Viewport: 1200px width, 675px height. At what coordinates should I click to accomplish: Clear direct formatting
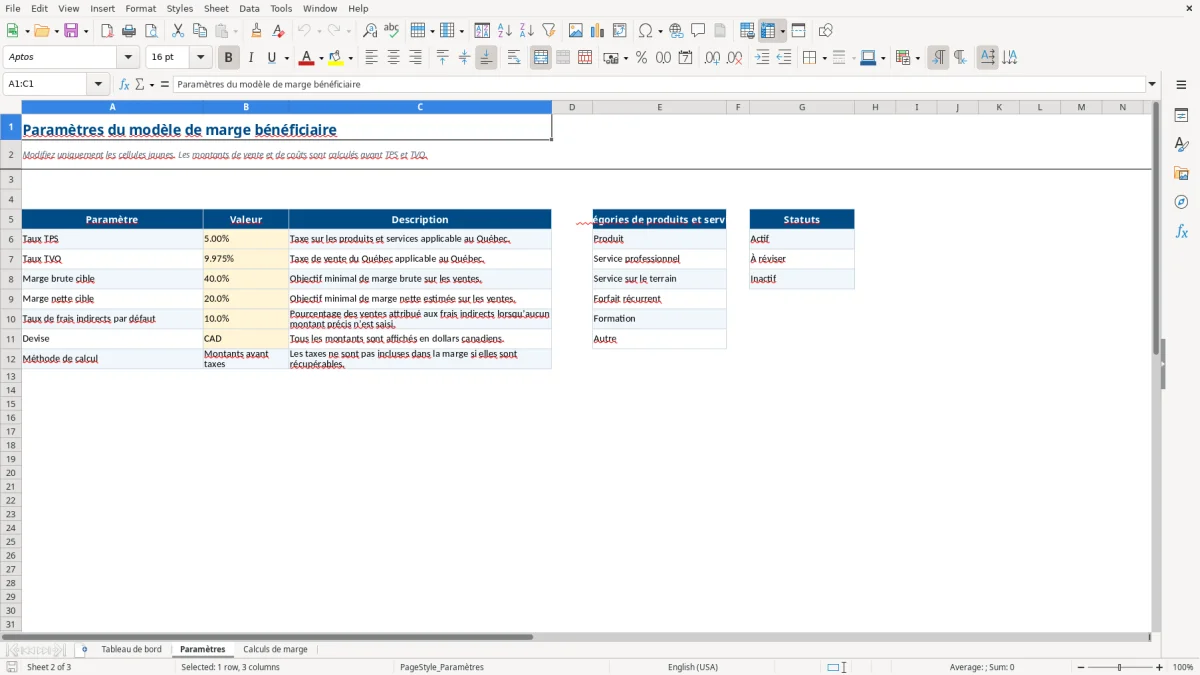279,31
